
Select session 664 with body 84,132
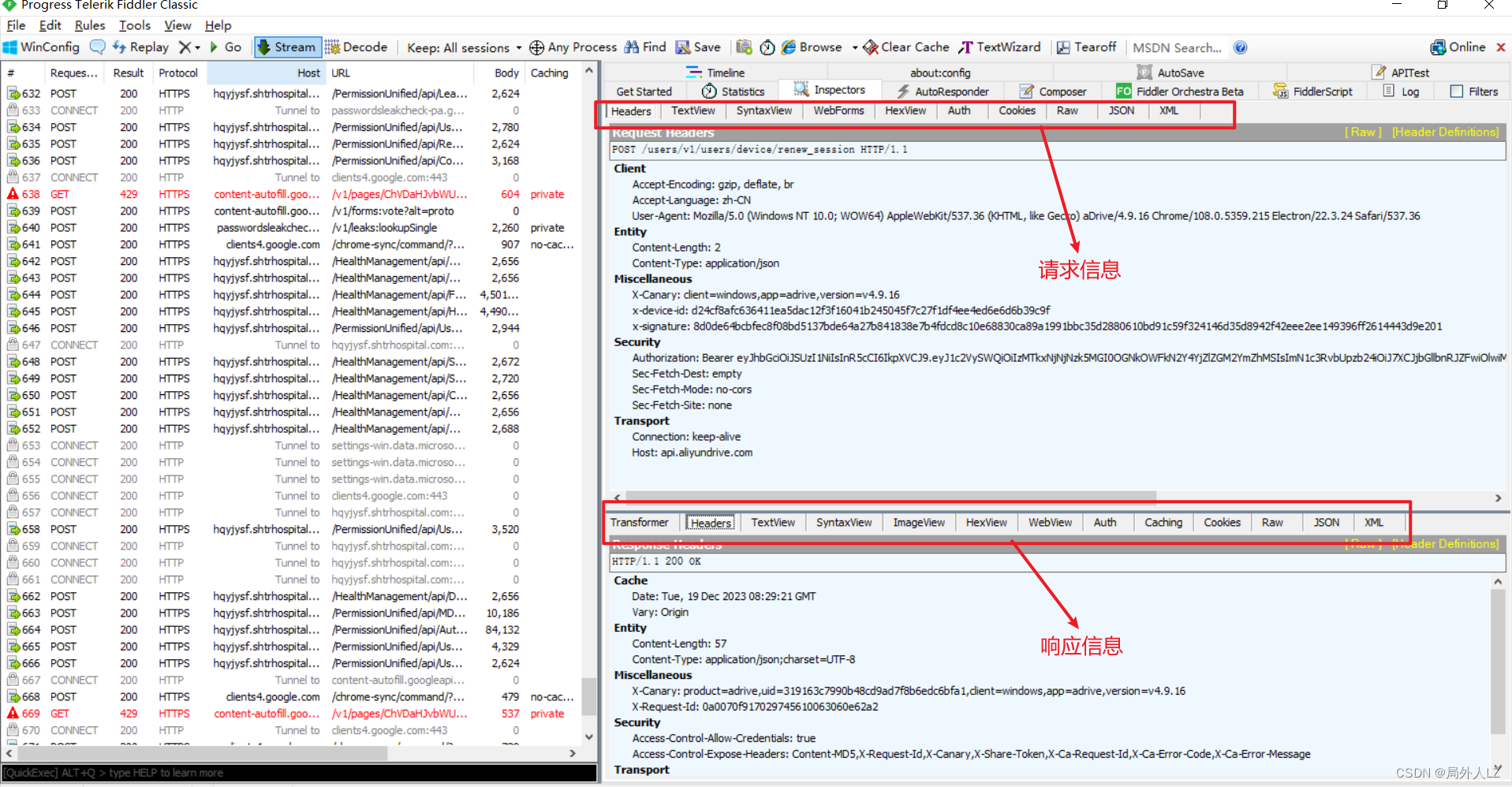[292, 629]
